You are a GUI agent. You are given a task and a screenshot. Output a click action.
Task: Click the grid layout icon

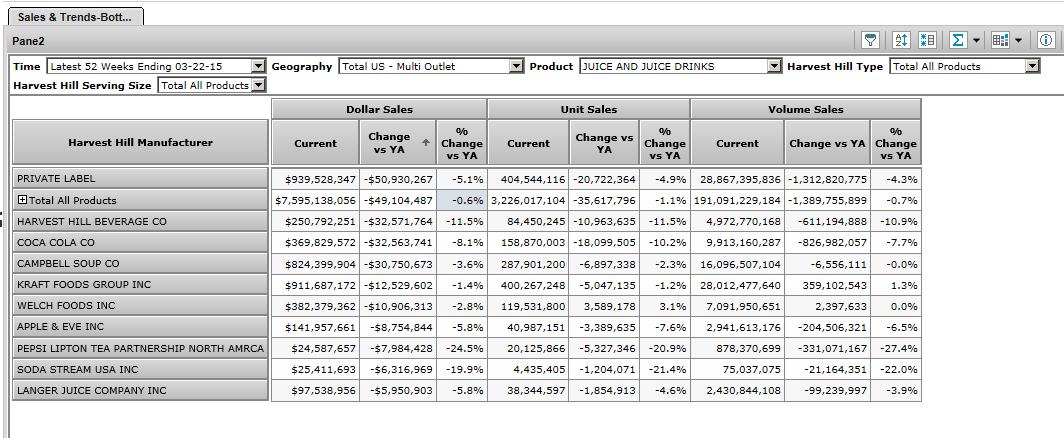point(1000,40)
